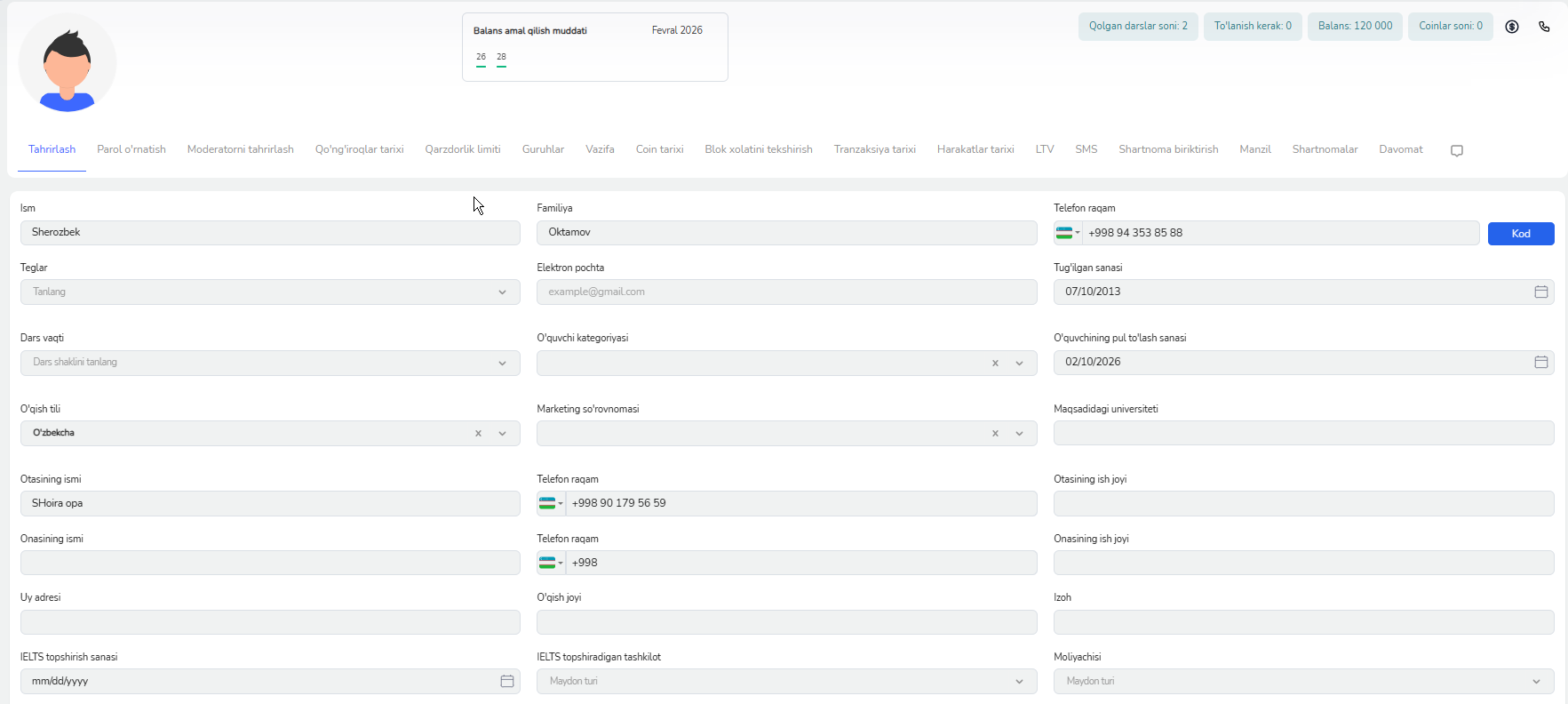Clear the Marketing so'rovnomasi field
Image resolution: width=1568 pixels, height=704 pixels.
(x=995, y=434)
